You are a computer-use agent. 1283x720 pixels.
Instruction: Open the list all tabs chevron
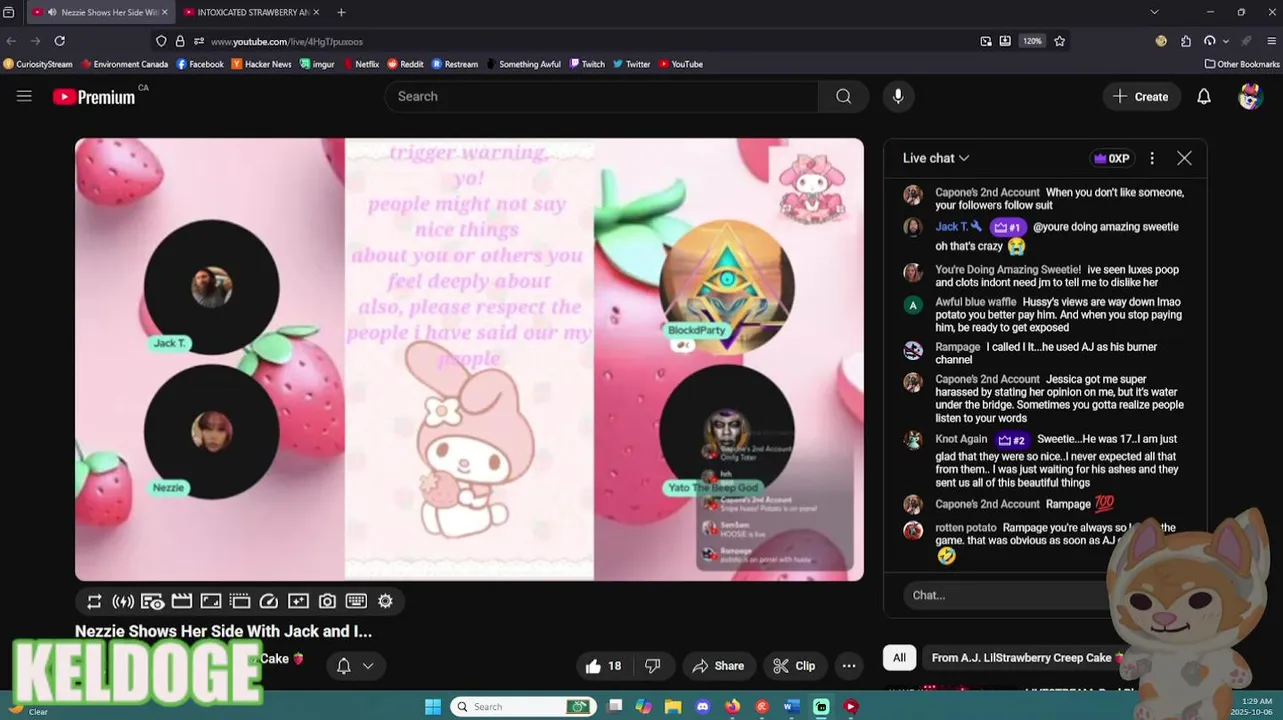coord(1154,12)
